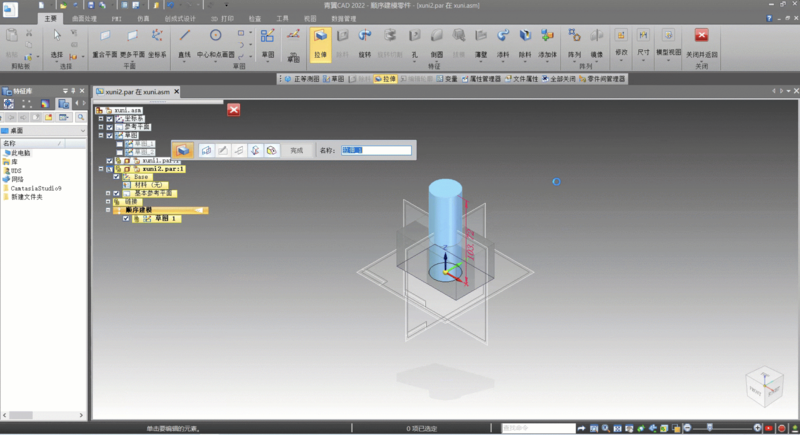Toggle checkbox for 草图 1 under 顺序建模
This screenshot has height=435, width=800.
pyautogui.click(x=126, y=218)
